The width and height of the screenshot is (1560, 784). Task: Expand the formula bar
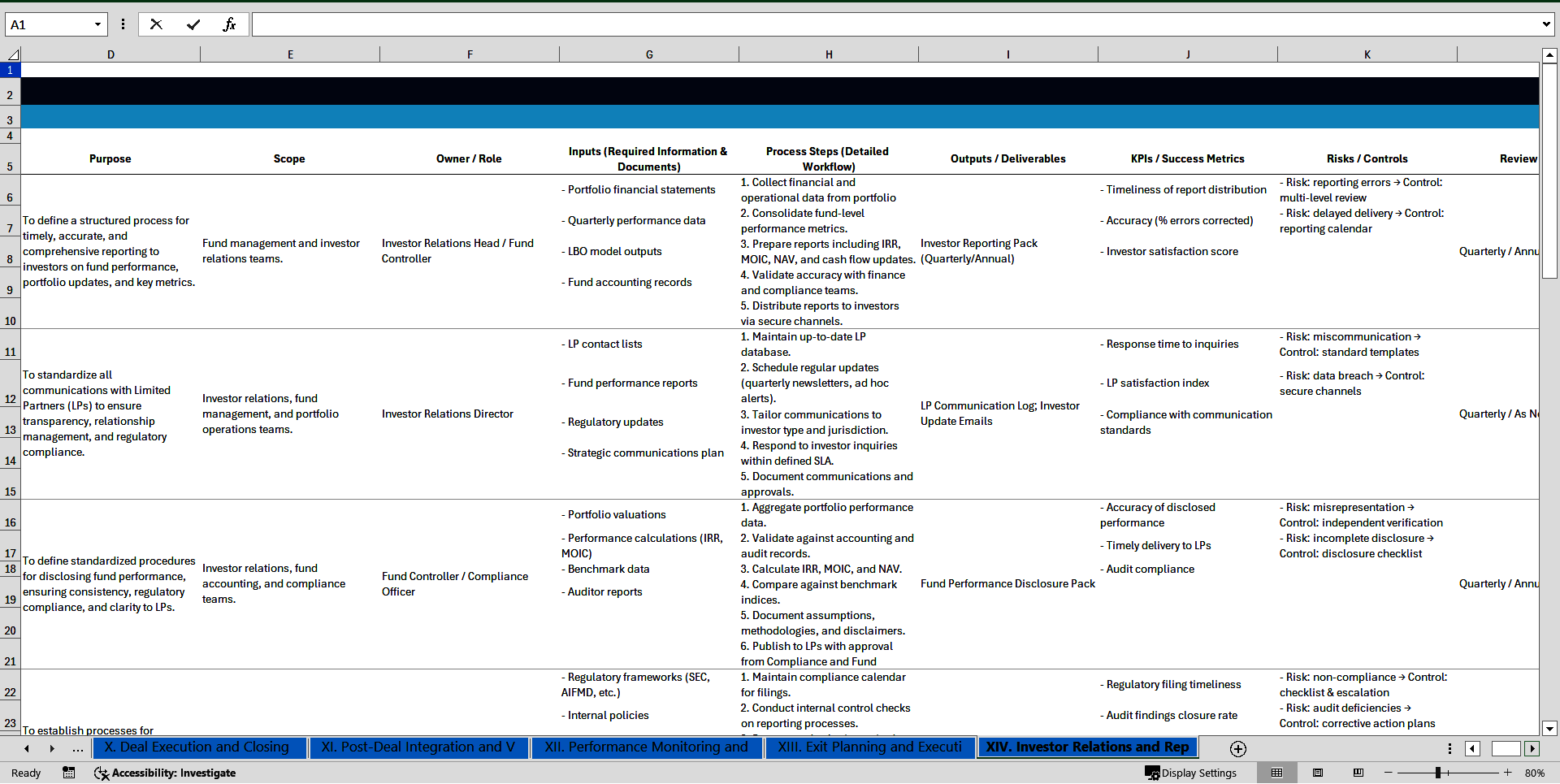1545,24
